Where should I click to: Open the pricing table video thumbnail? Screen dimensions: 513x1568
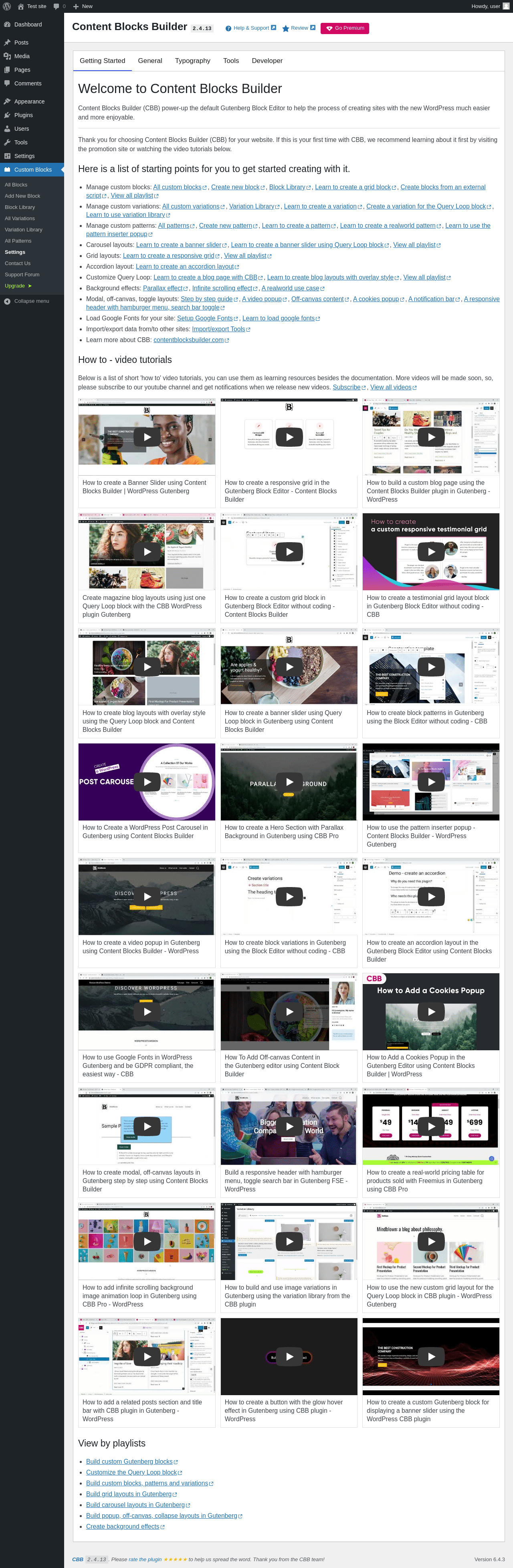pos(431,1126)
